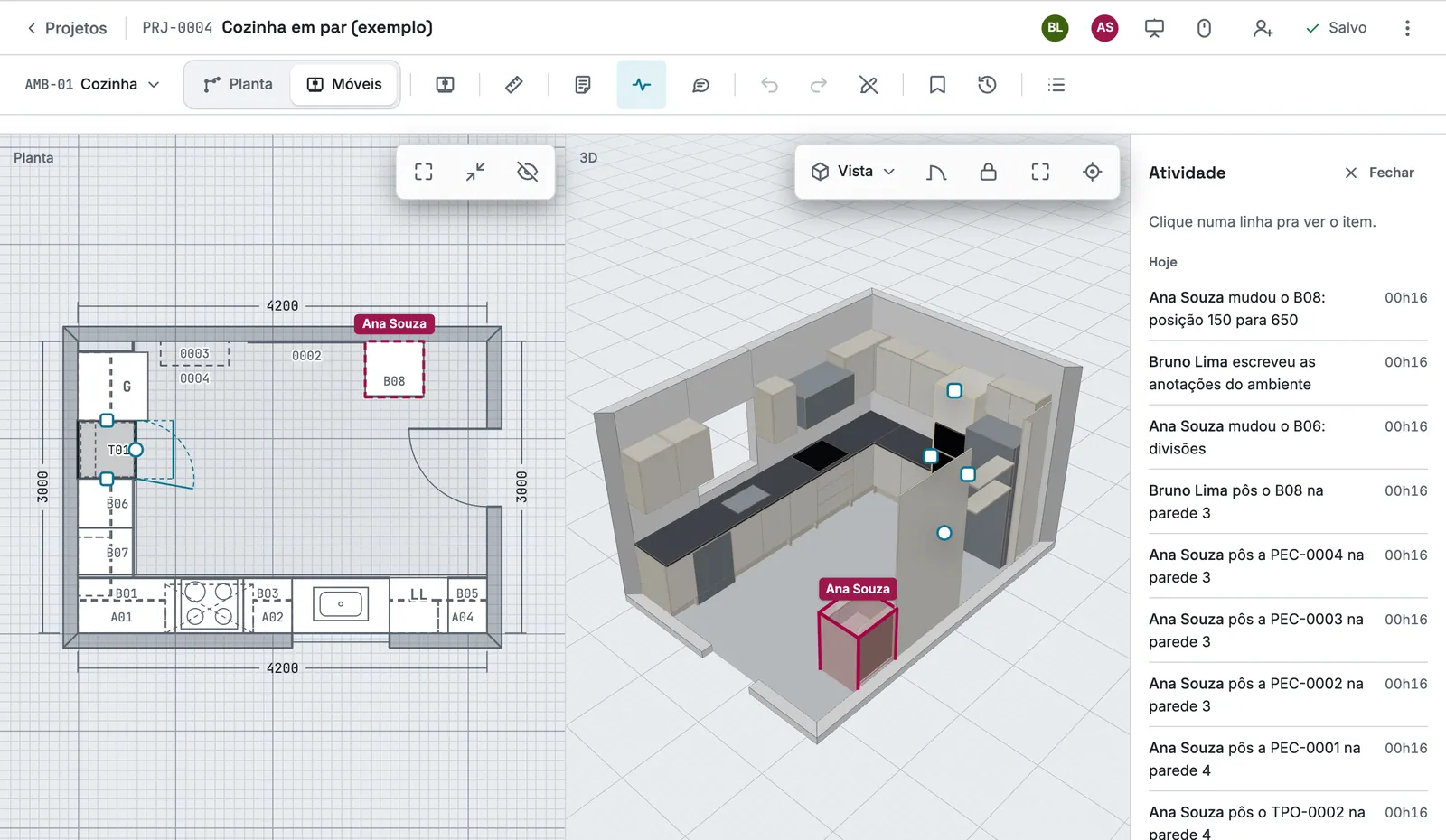Toggle the 3D view lock

(989, 172)
